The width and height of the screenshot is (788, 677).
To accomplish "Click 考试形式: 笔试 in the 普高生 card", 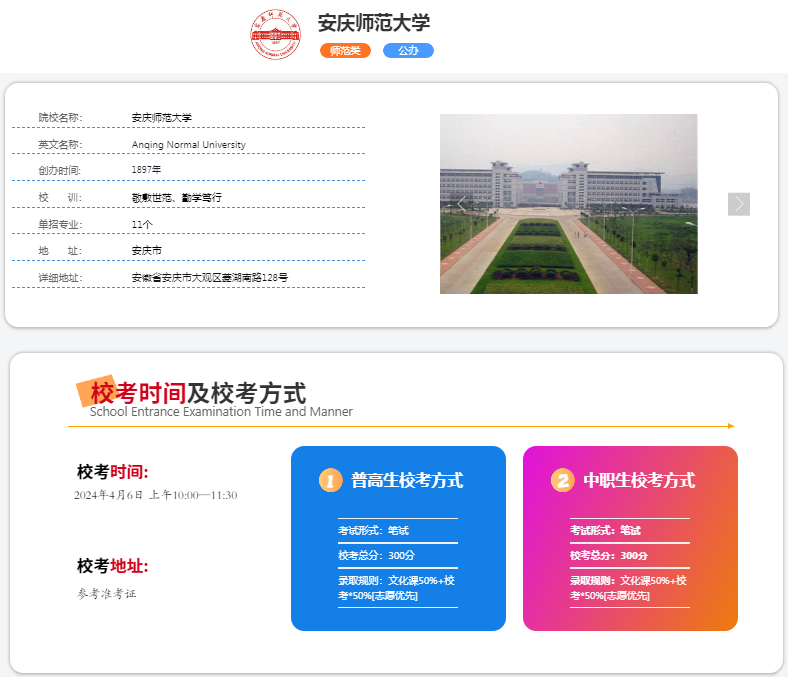I will pos(373,531).
